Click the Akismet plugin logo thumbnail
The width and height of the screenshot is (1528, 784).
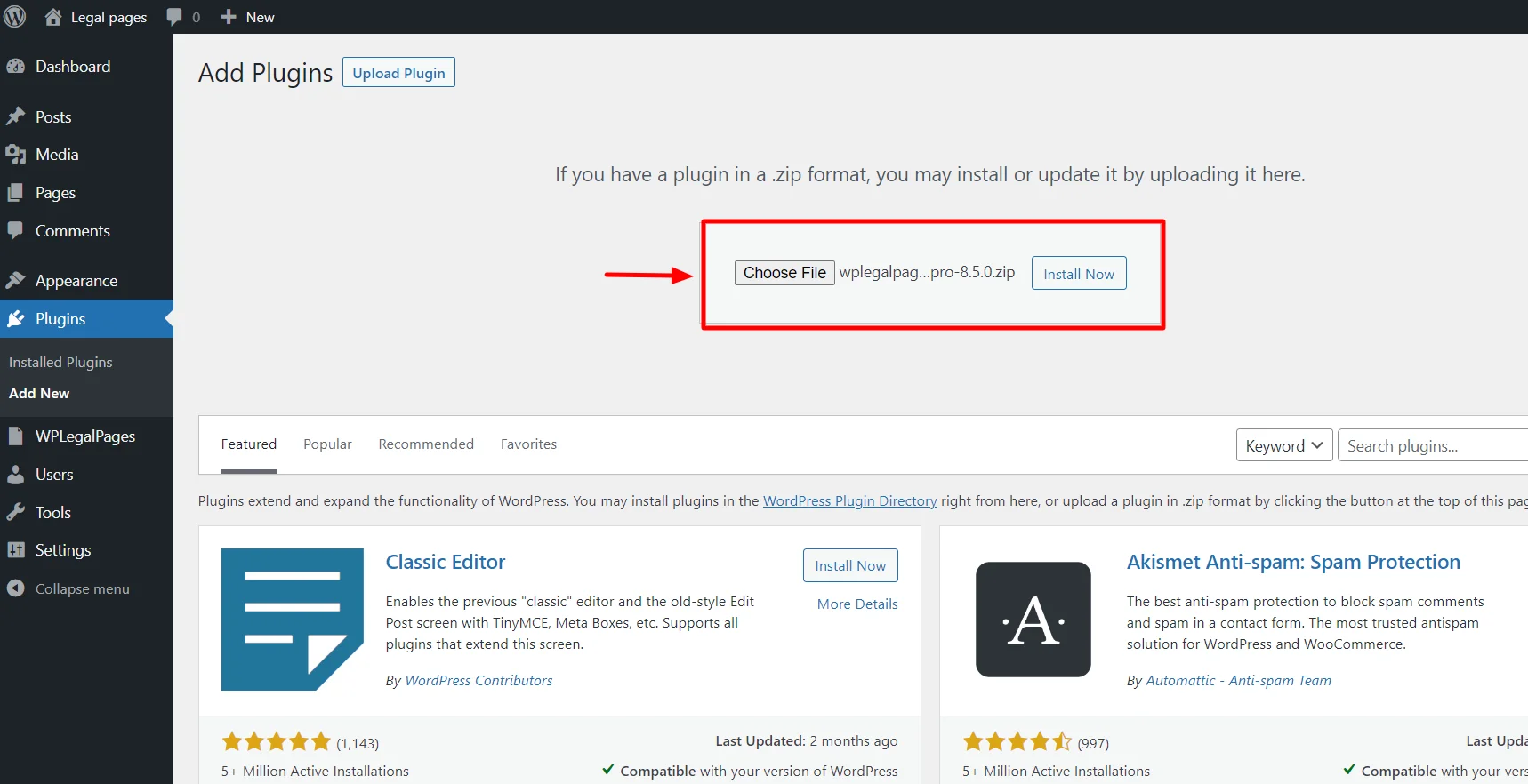(x=1033, y=620)
